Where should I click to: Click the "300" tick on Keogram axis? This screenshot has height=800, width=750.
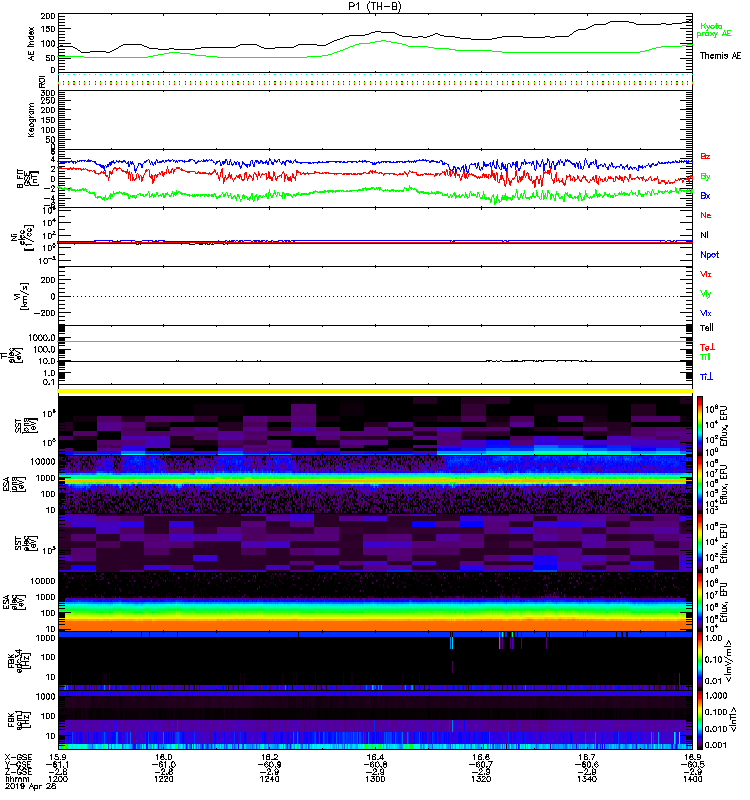[47, 93]
